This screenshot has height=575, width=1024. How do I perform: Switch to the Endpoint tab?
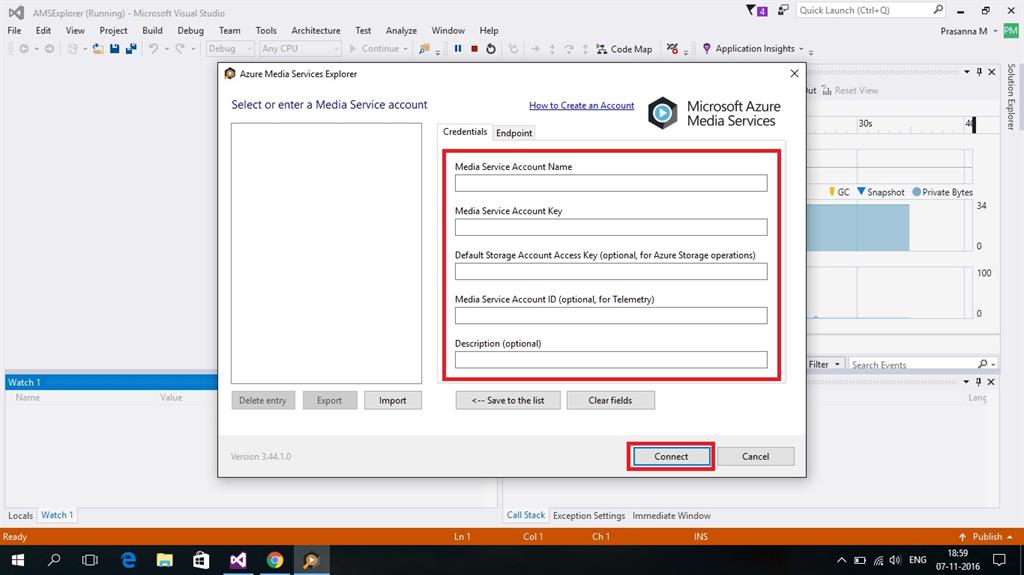point(514,133)
